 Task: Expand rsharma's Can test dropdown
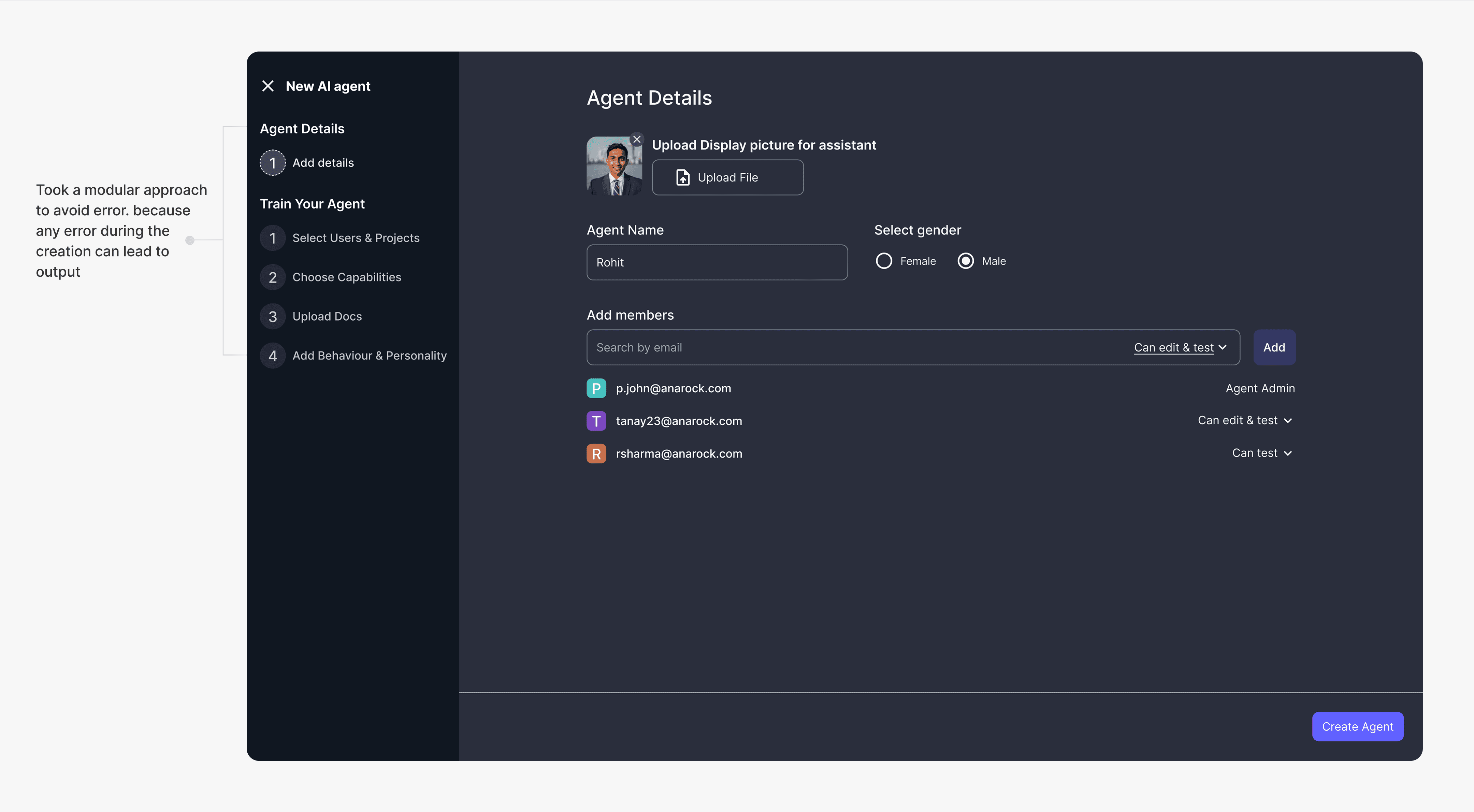point(1261,453)
